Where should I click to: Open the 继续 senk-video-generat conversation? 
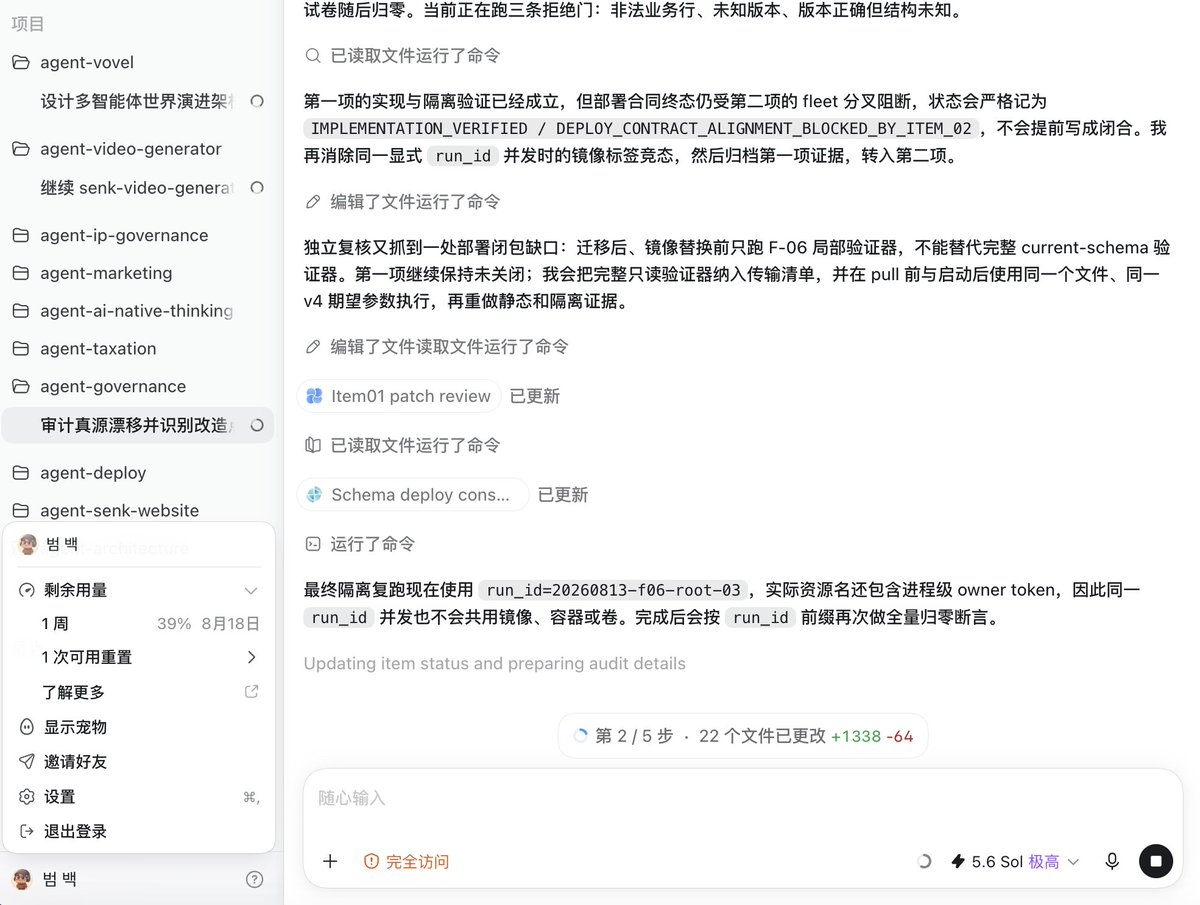click(137, 188)
